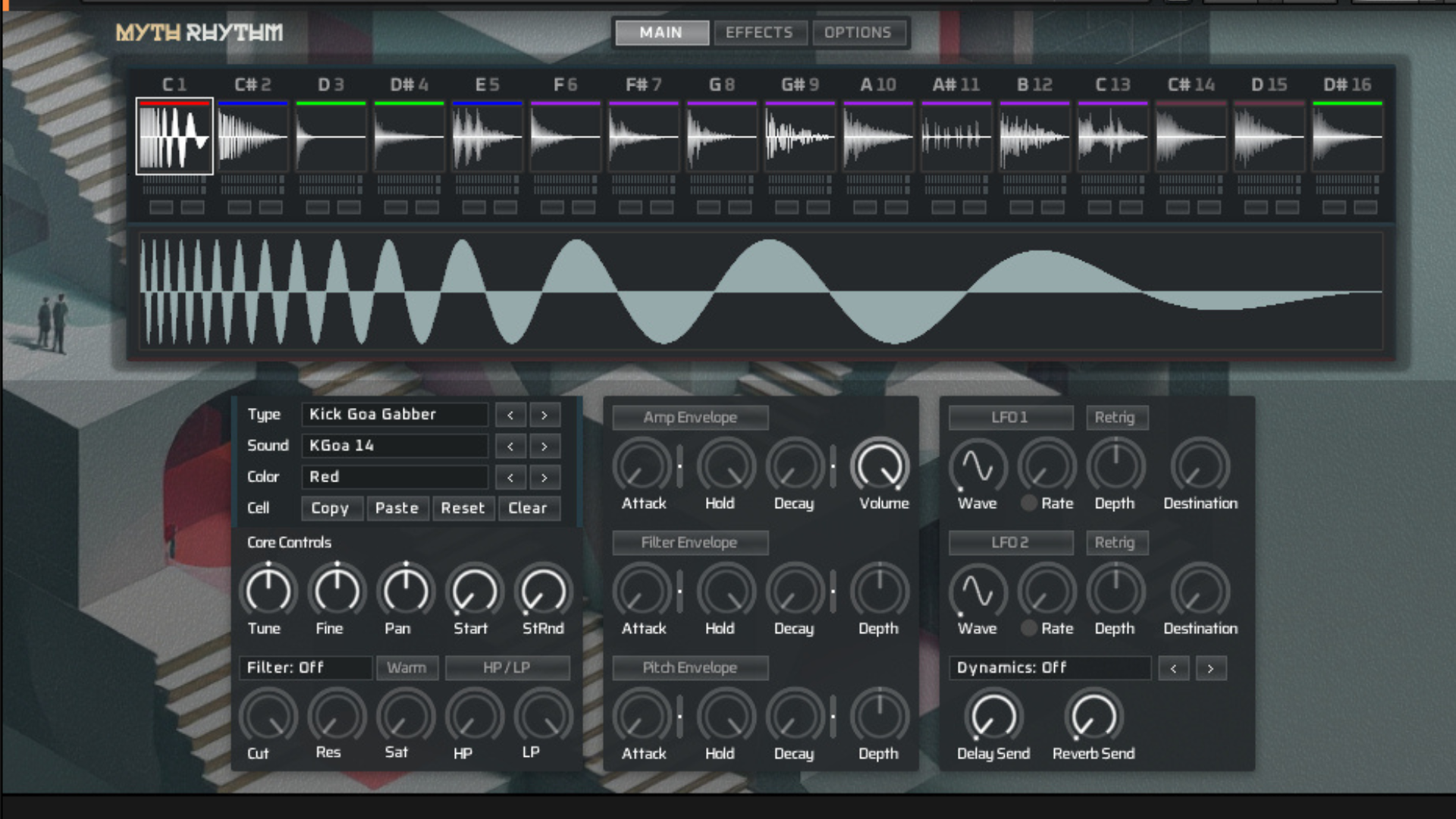The image size is (1456, 819).
Task: Click the Sat knob
Action: [x=406, y=716]
